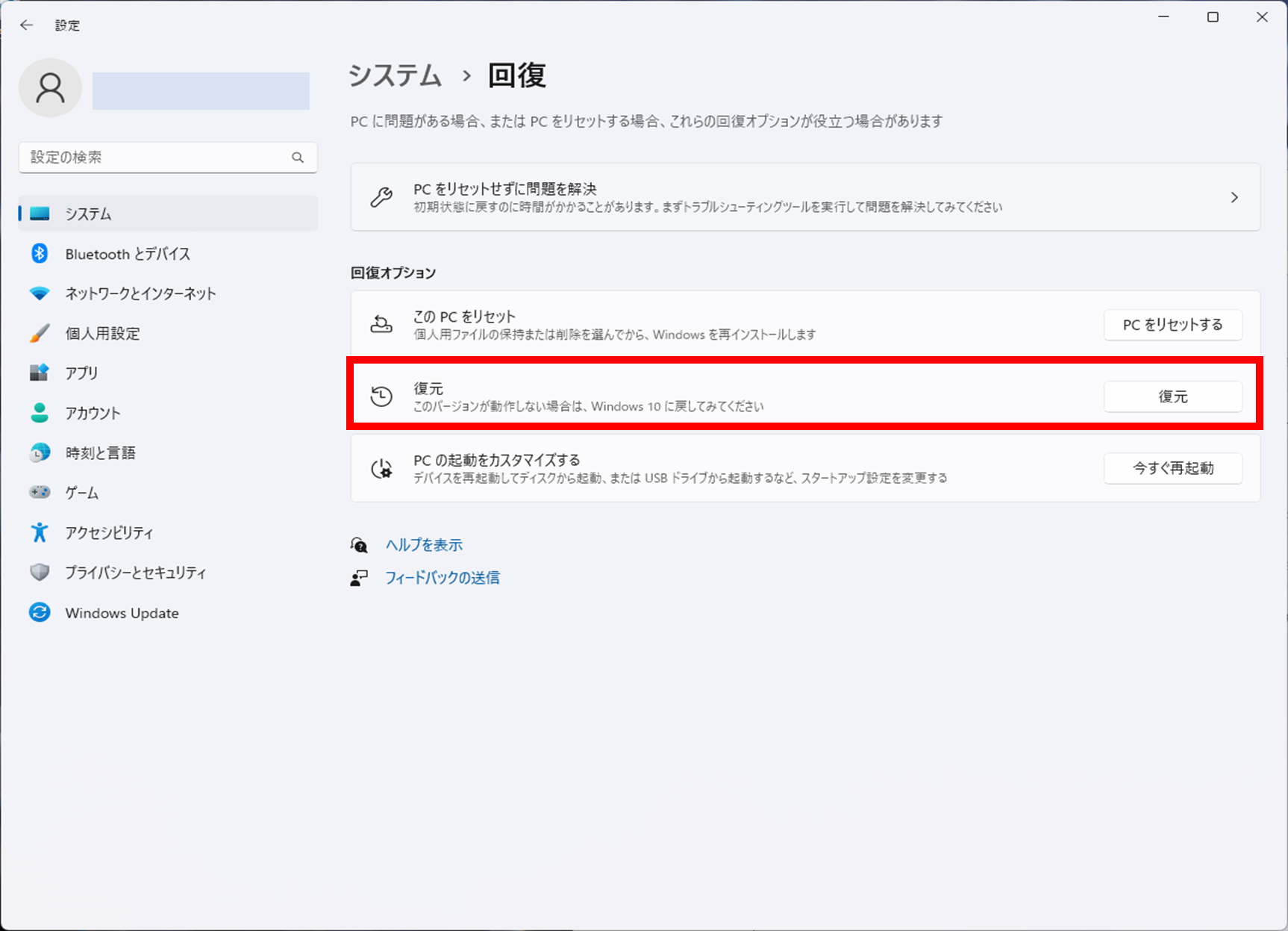Click the Bluetooth icon in sidebar
The width and height of the screenshot is (1288, 931).
pos(40,254)
